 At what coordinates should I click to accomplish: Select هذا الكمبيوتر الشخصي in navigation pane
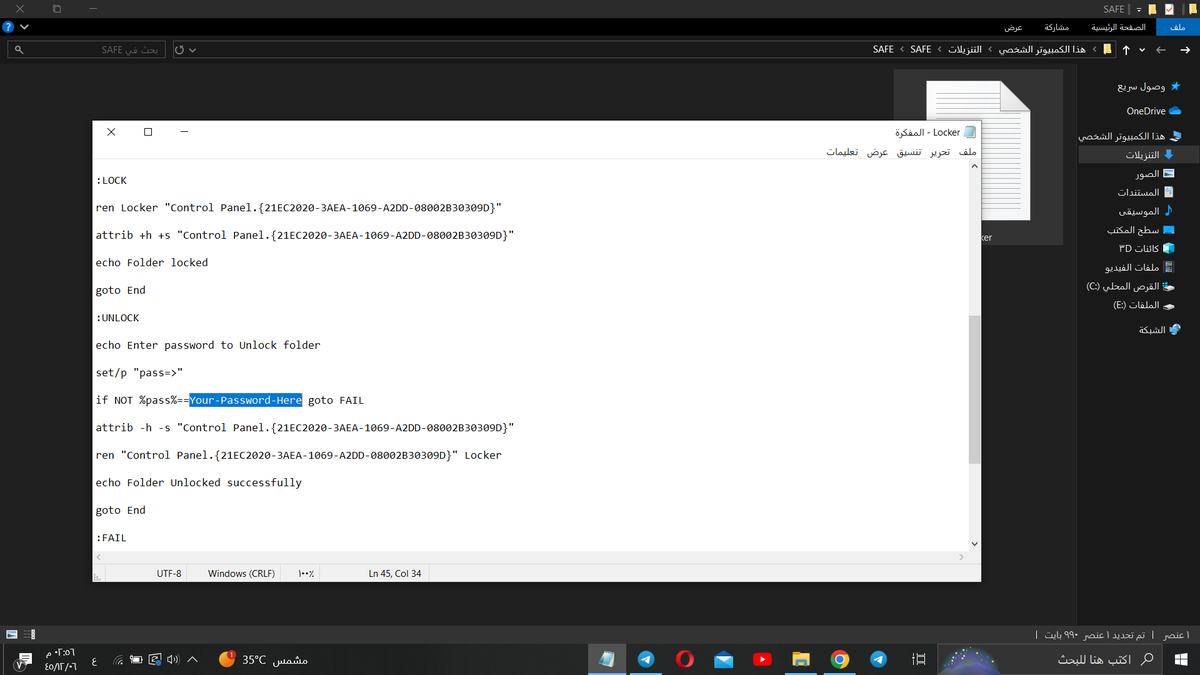point(1130,135)
